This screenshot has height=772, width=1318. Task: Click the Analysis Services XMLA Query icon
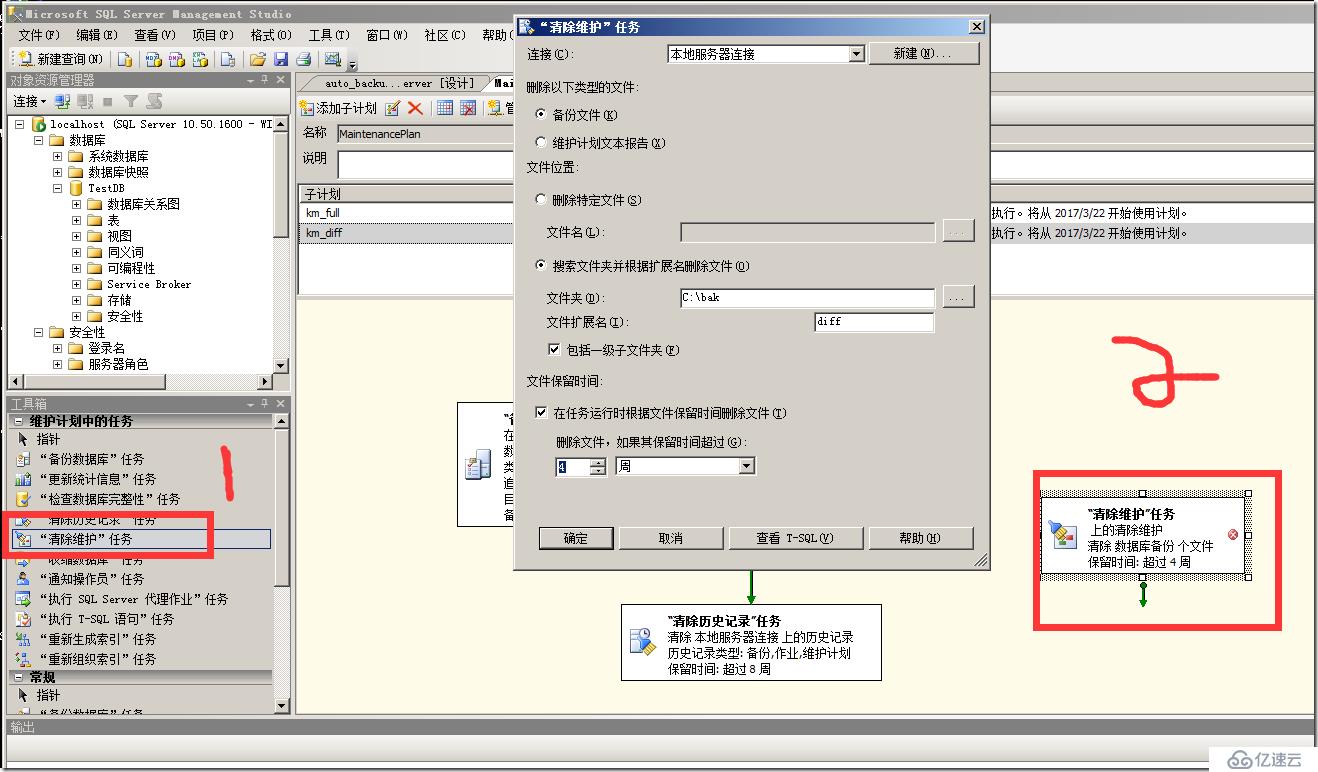click(199, 59)
